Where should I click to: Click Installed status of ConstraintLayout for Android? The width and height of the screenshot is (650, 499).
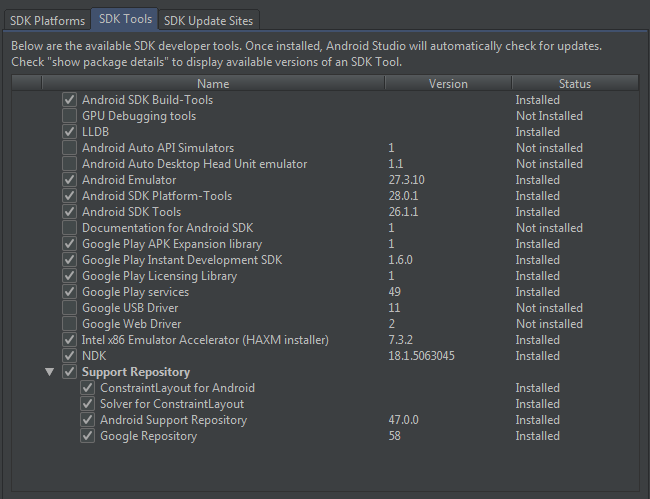point(538,388)
